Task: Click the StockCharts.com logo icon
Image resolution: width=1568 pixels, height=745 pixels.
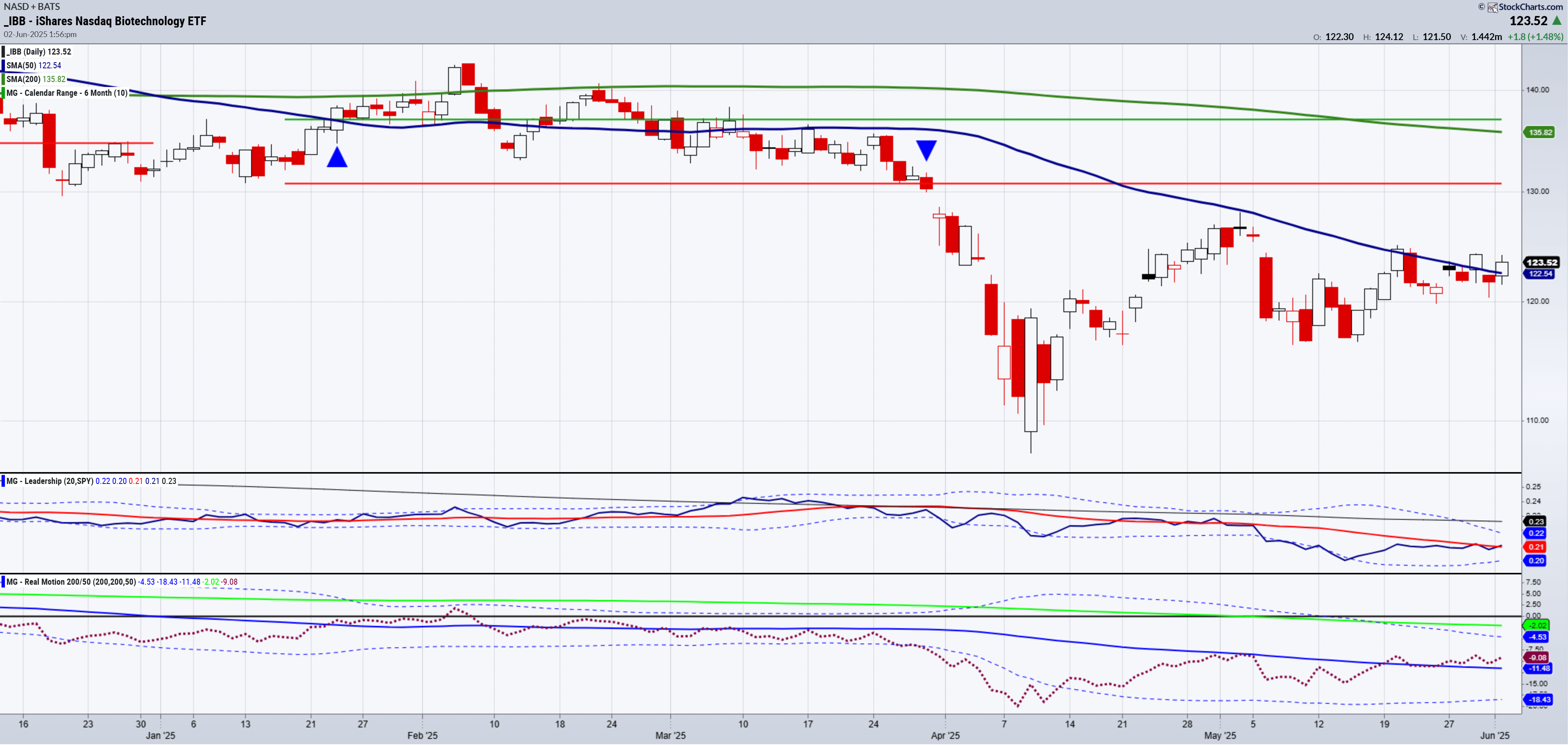Action: 1492,7
